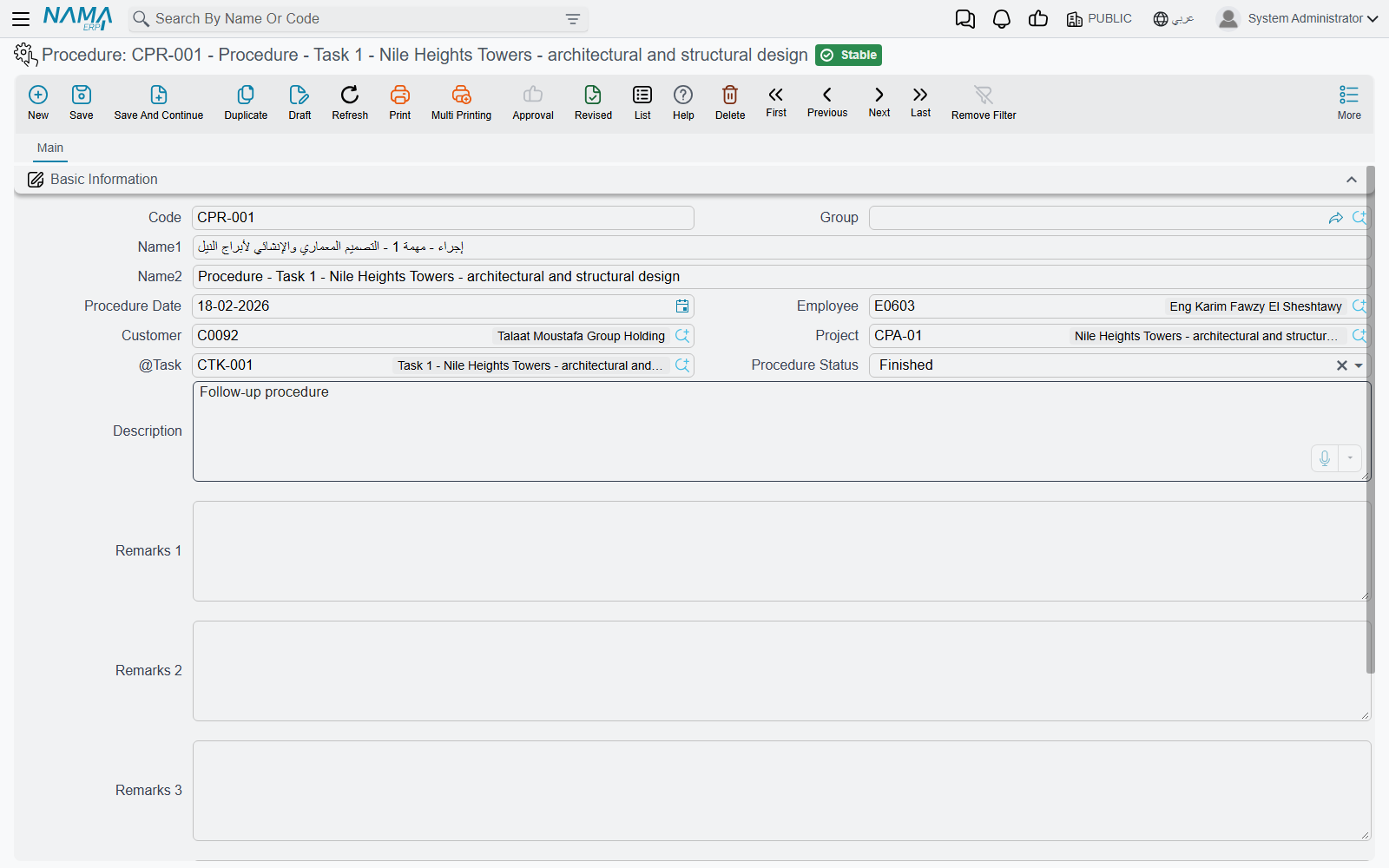Clear the Procedure Status value
The width and height of the screenshot is (1389, 868).
[1342, 365]
